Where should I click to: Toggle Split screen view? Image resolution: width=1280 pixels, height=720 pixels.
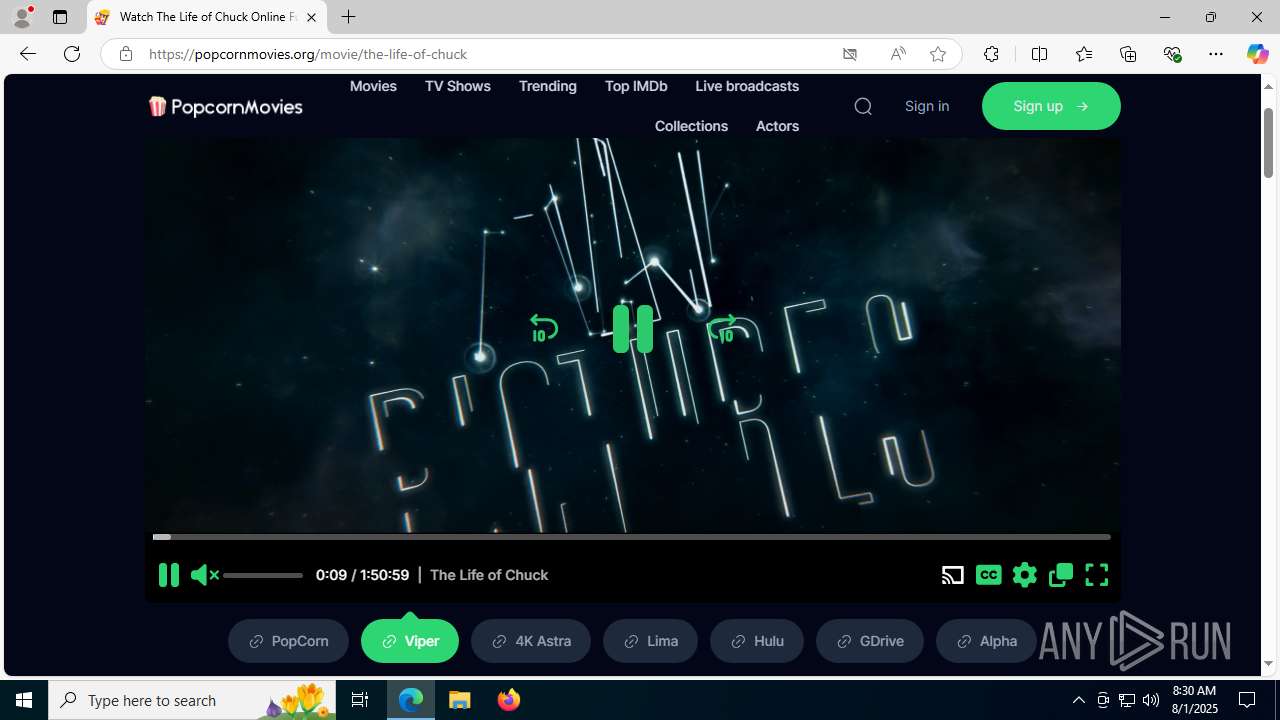coord(1039,54)
